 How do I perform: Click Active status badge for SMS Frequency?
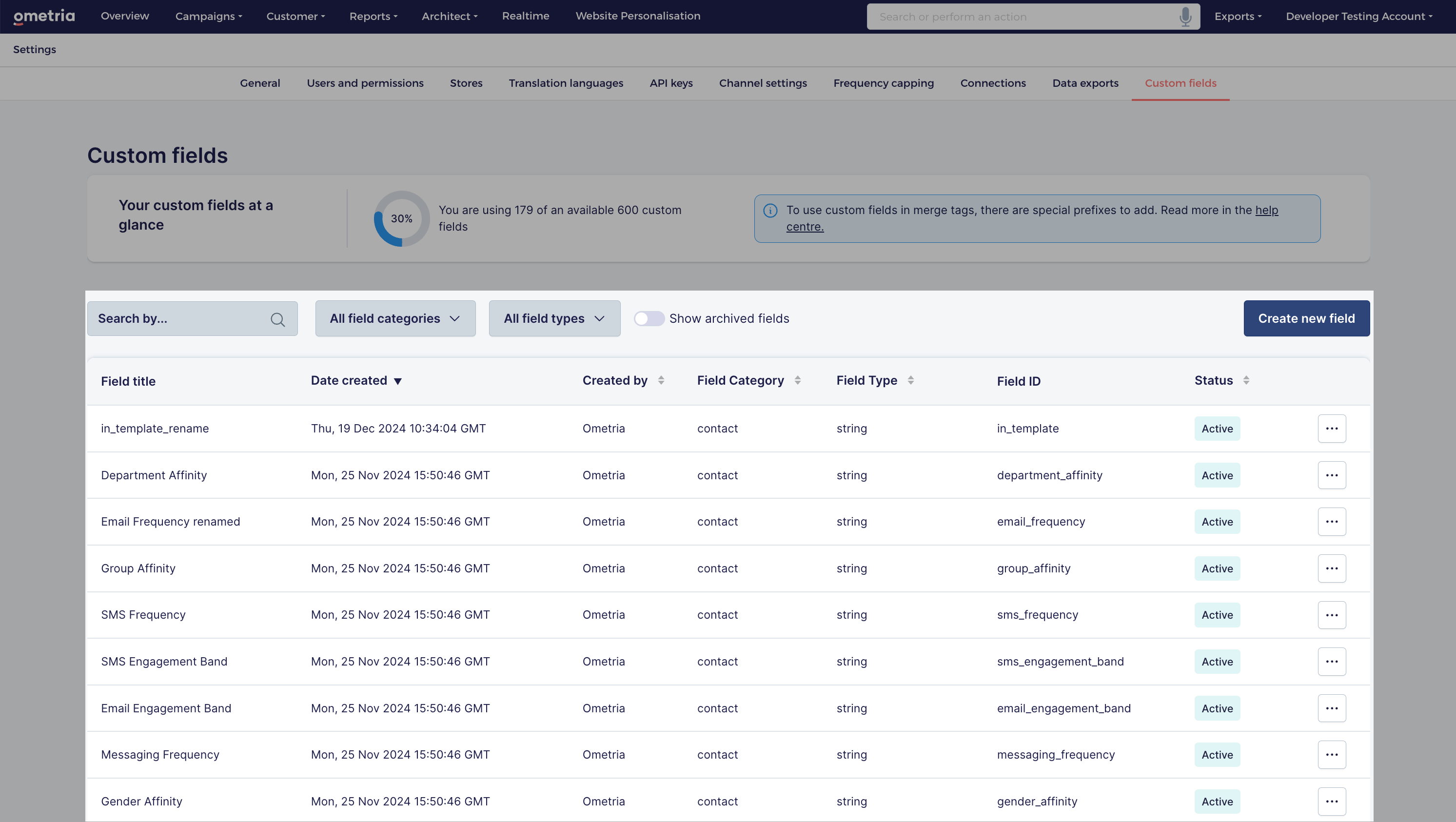1218,615
